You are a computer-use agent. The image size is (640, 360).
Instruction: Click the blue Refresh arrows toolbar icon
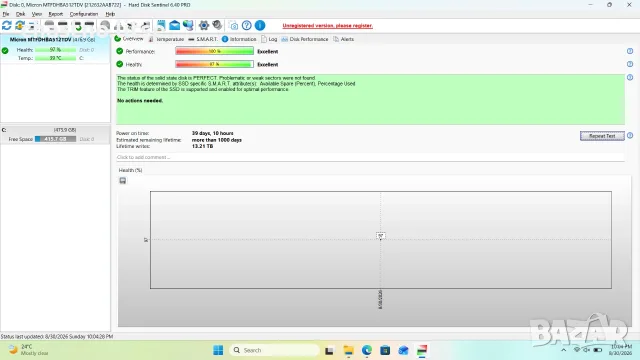click(7, 25)
